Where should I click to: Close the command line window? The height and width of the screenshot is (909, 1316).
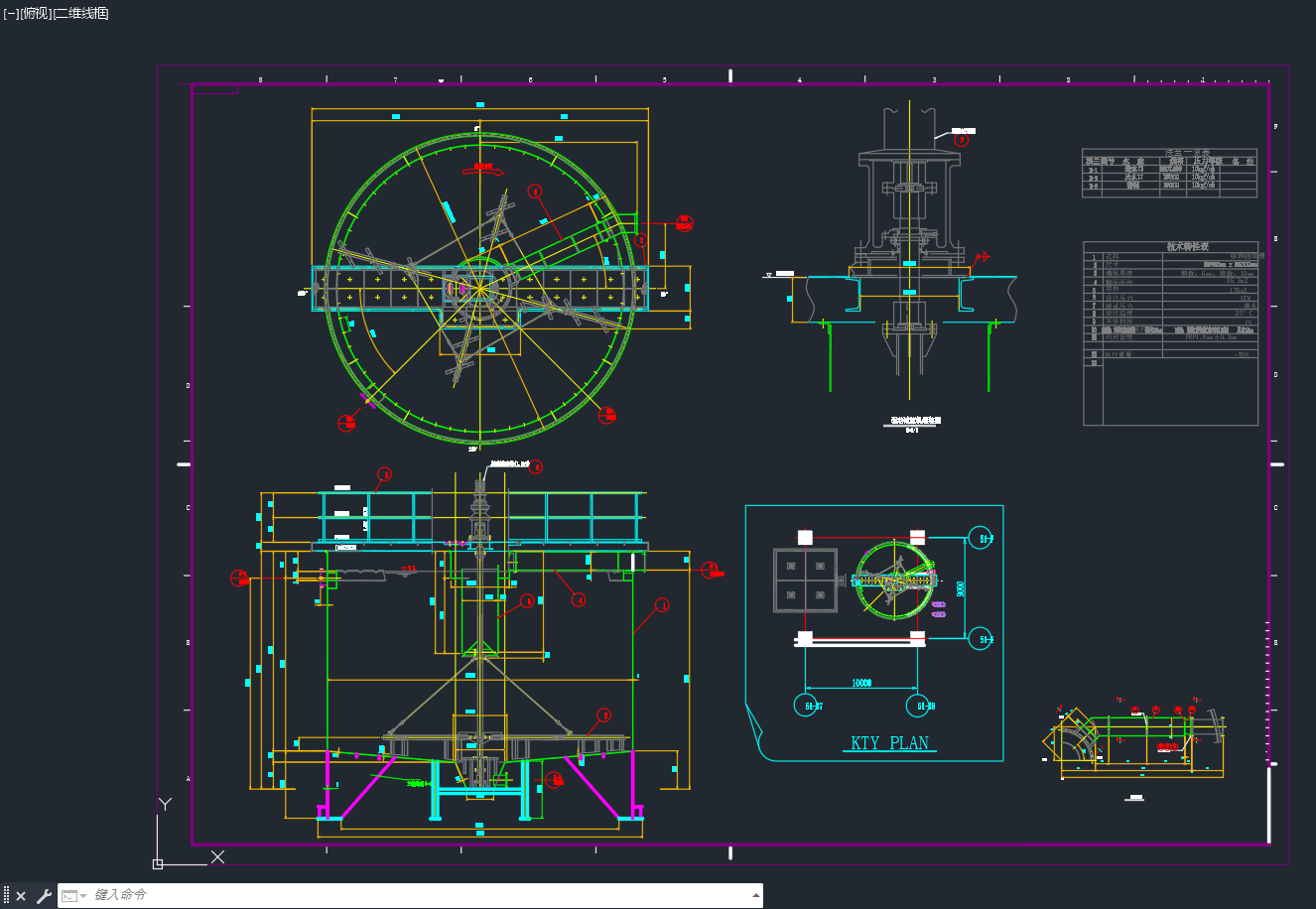point(21,896)
